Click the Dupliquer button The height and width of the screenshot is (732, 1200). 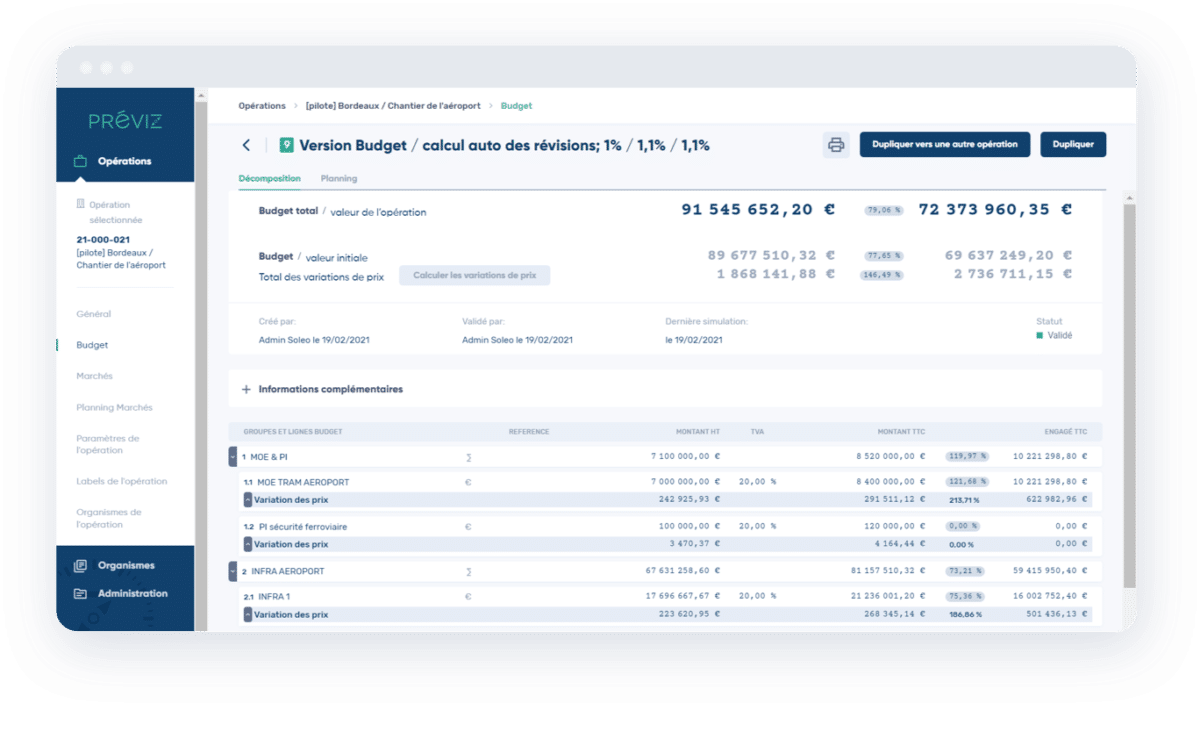point(1073,144)
